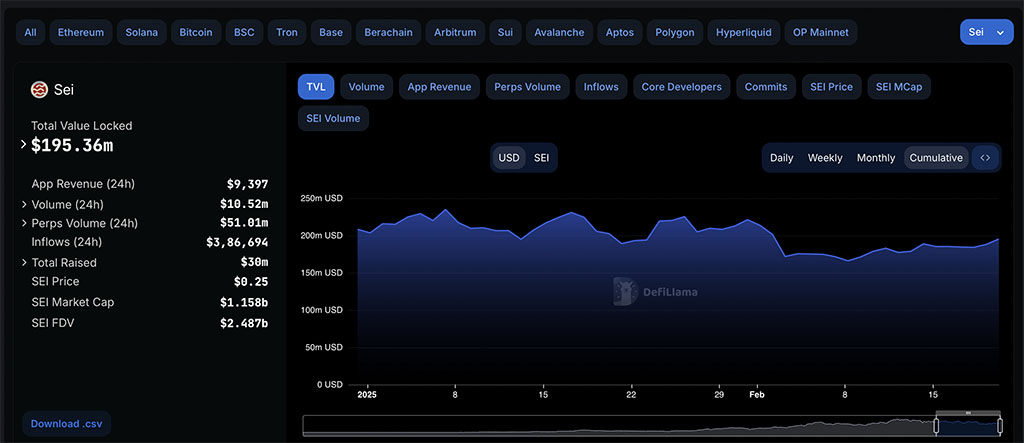The image size is (1024, 443).
Task: Filter chains by Ethereum
Action: [81, 32]
